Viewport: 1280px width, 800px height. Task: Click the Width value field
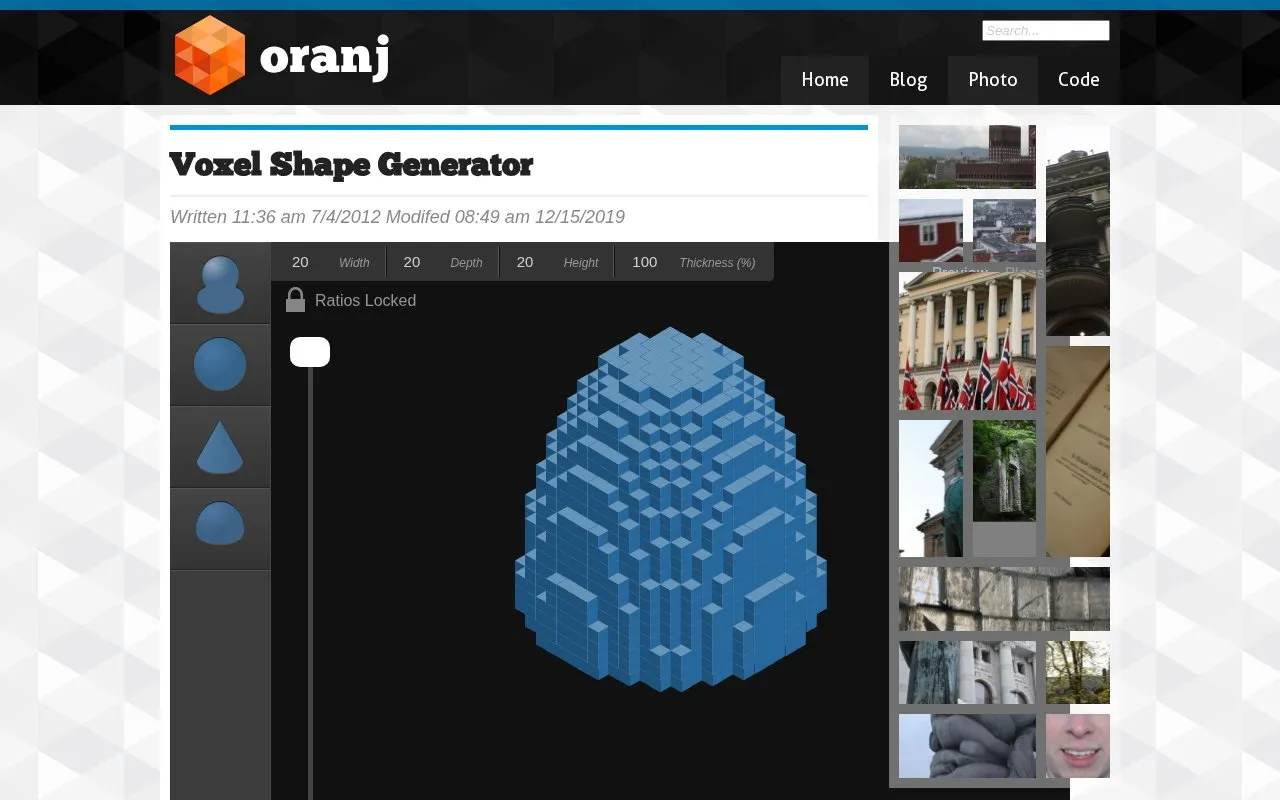(x=300, y=262)
